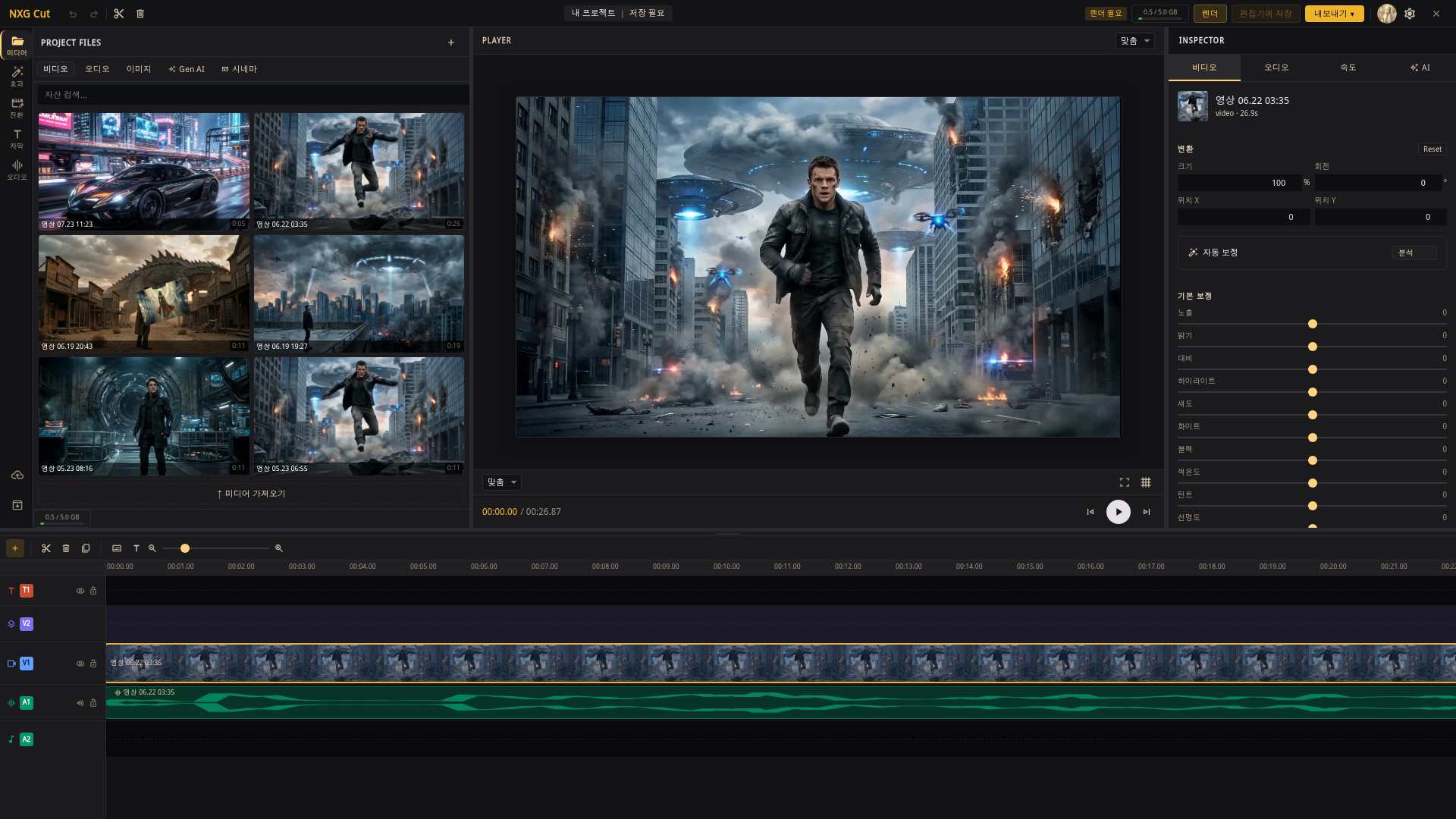Toggle visibility of the T1 text track
This screenshot has height=819, width=1456.
80,591
